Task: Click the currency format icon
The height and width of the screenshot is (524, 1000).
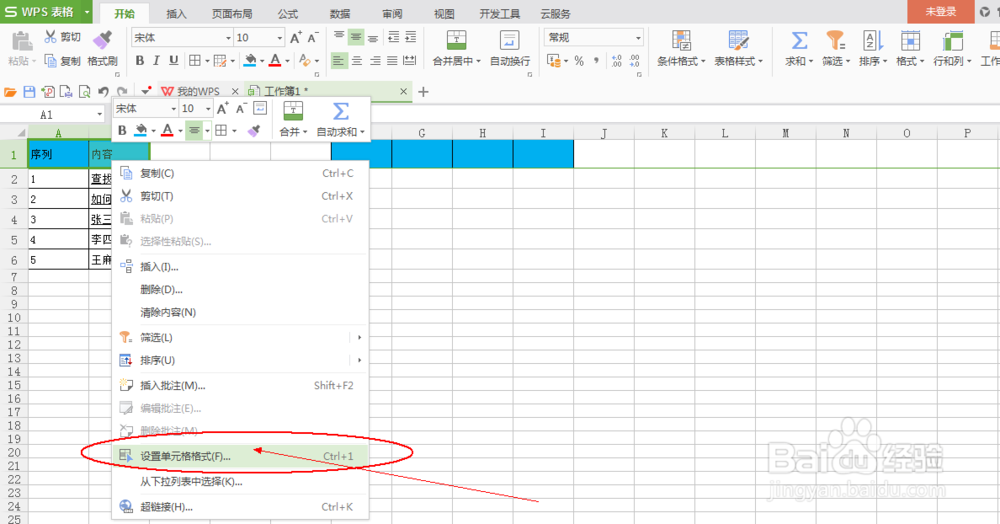Action: (x=554, y=61)
